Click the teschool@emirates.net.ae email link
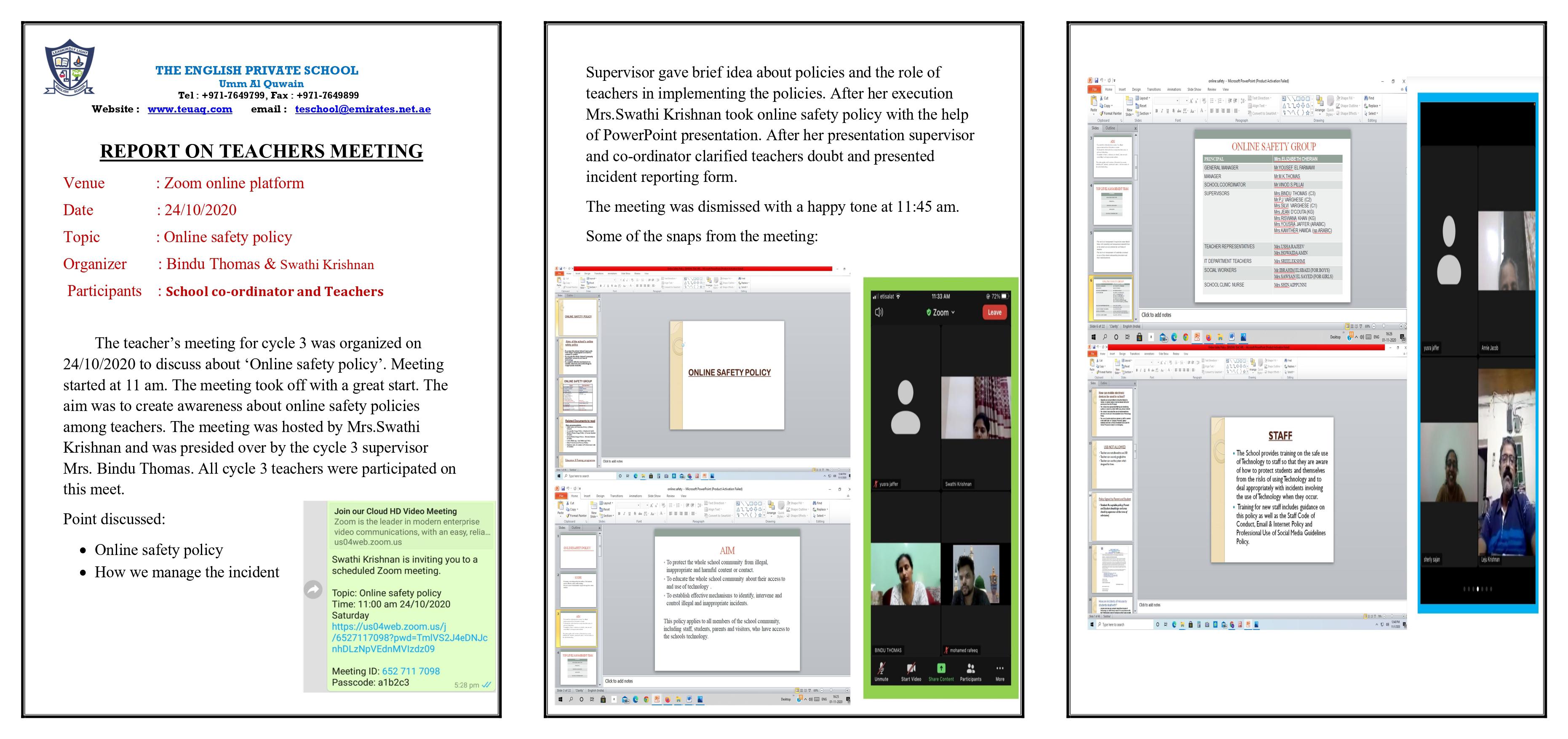Screen dimensions: 1568x739 click(363, 109)
